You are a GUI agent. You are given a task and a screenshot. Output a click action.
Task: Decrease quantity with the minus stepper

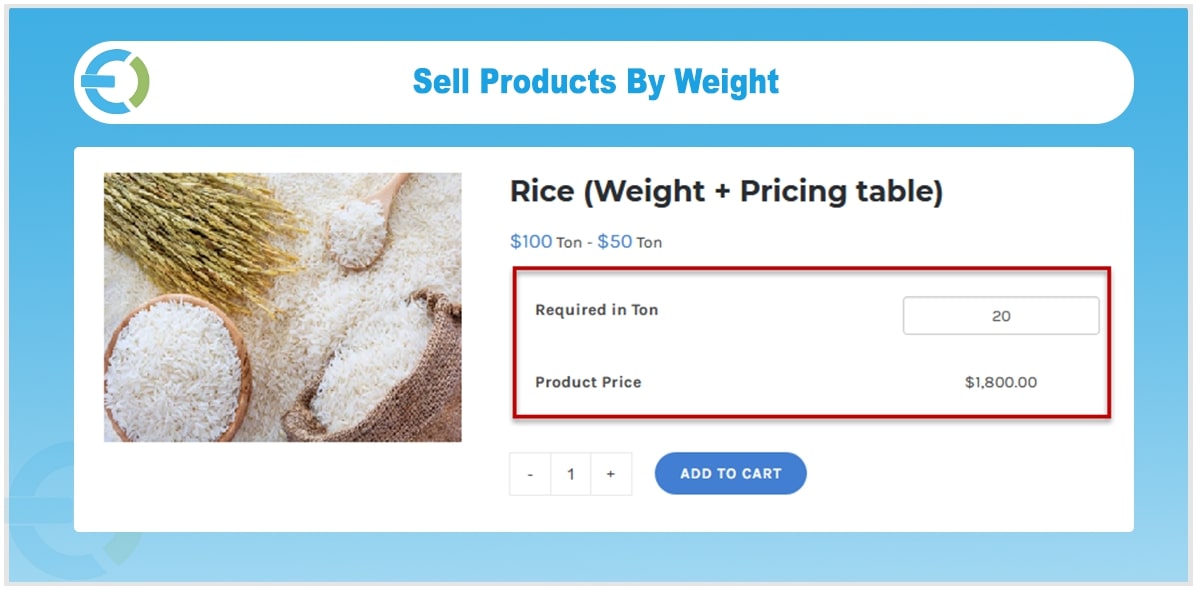point(531,473)
